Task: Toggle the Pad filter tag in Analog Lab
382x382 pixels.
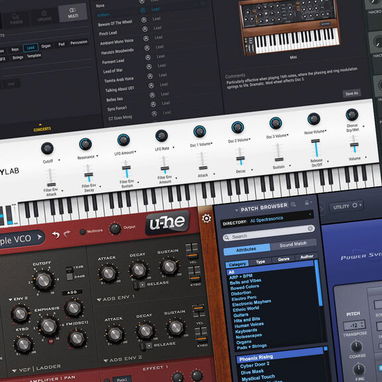Action: pos(61,44)
